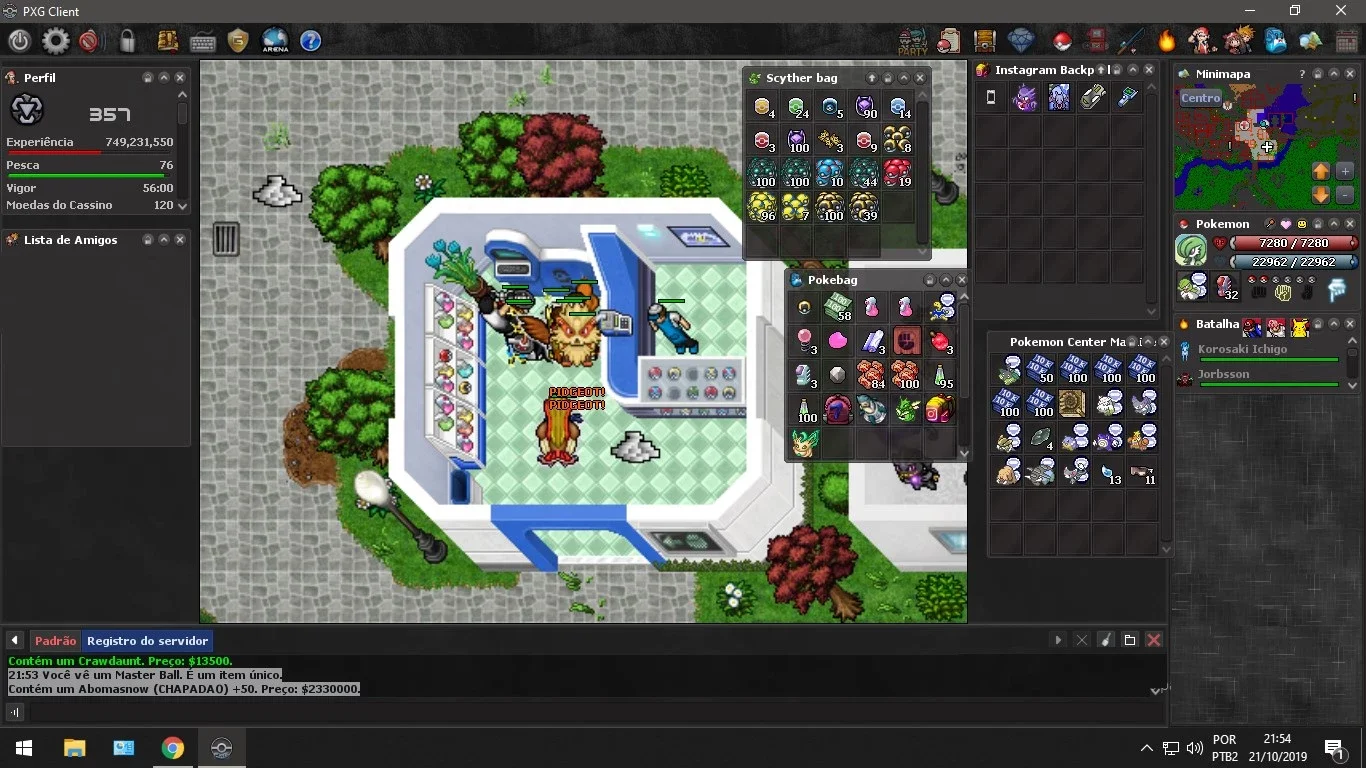1366x768 pixels.
Task: Click the red X close-channel button in chat
Action: tap(1154, 640)
